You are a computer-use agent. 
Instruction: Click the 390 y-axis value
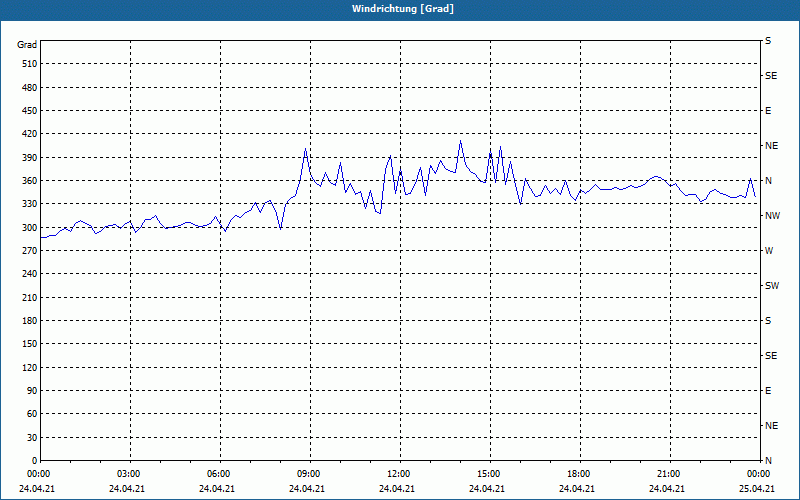[x=30, y=158]
